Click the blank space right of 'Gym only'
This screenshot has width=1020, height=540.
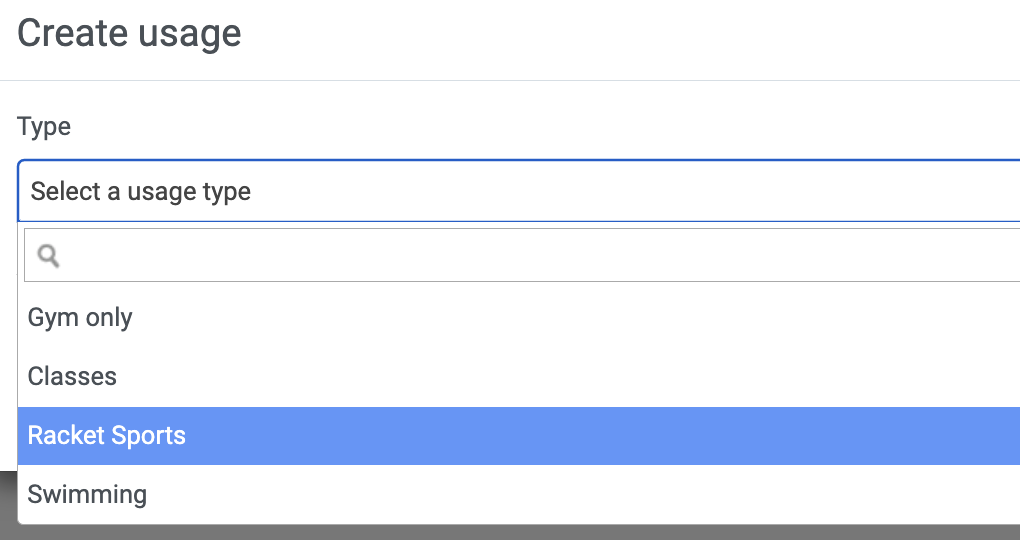coord(576,317)
